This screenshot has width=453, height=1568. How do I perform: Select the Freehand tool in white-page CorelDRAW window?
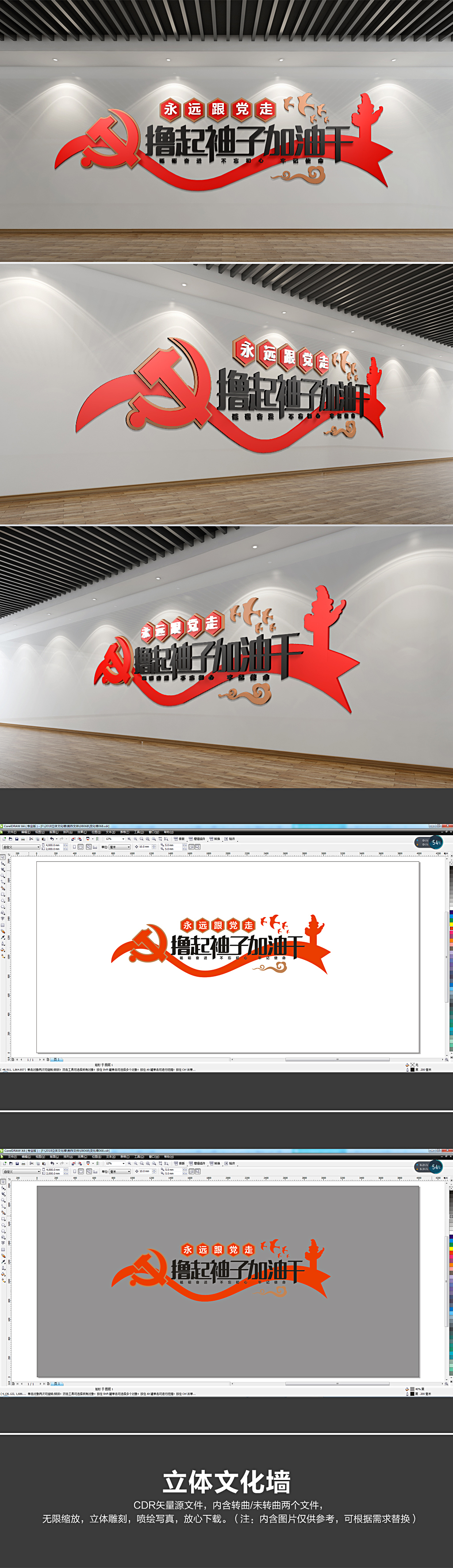pos(3,882)
